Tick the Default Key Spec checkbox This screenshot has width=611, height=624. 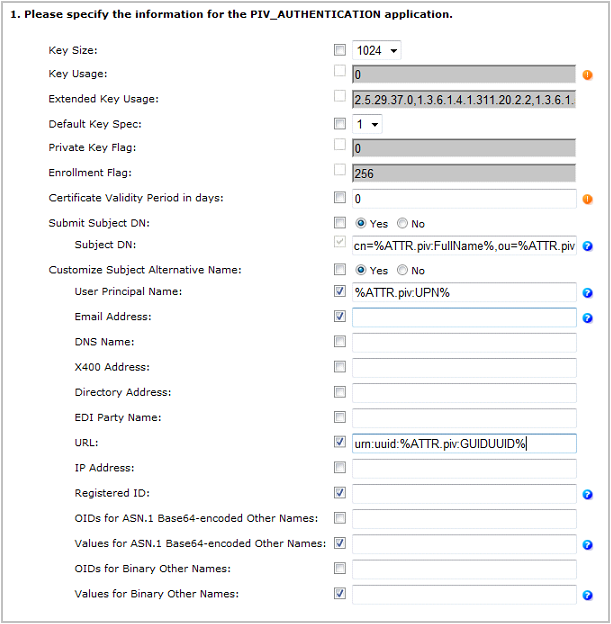point(340,124)
